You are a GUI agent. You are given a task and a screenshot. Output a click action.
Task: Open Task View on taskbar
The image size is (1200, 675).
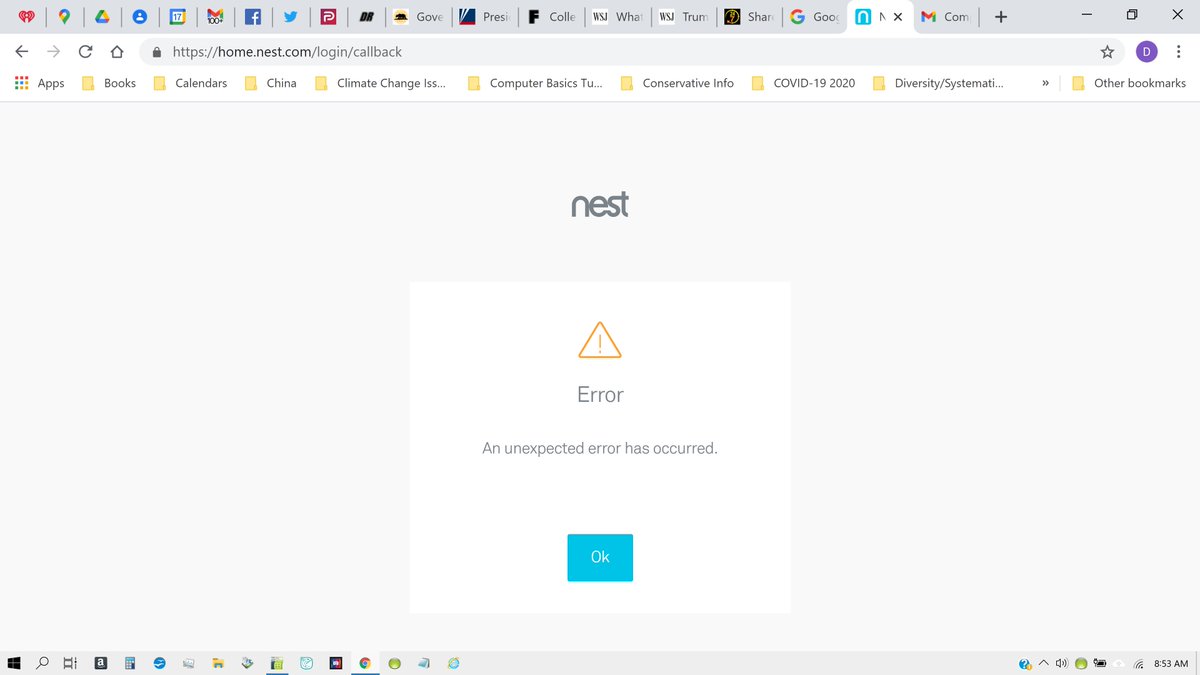point(70,662)
